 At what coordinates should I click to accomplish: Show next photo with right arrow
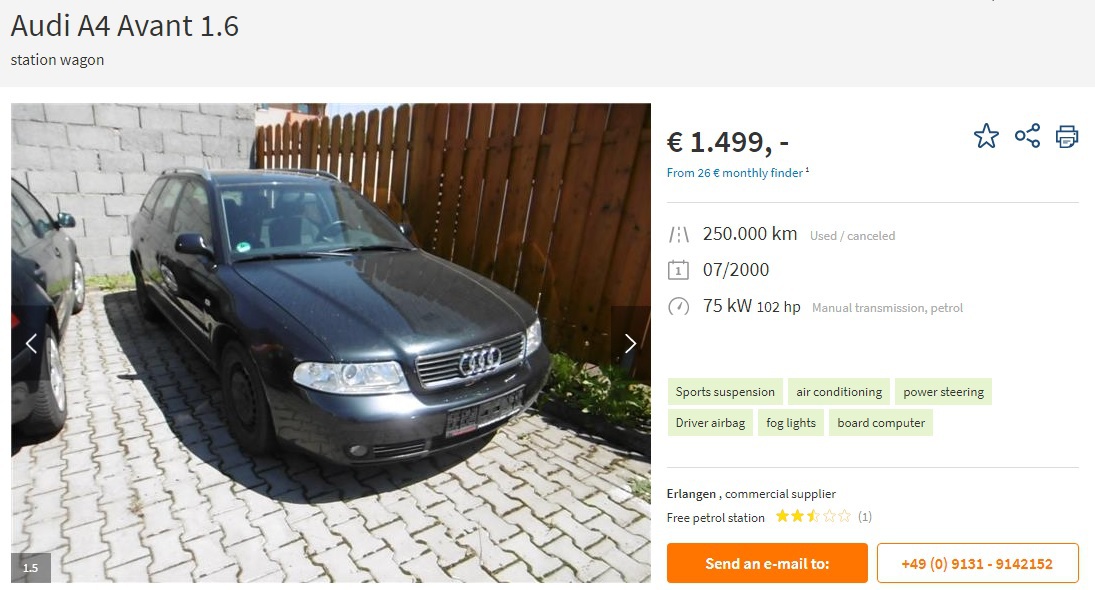(630, 344)
